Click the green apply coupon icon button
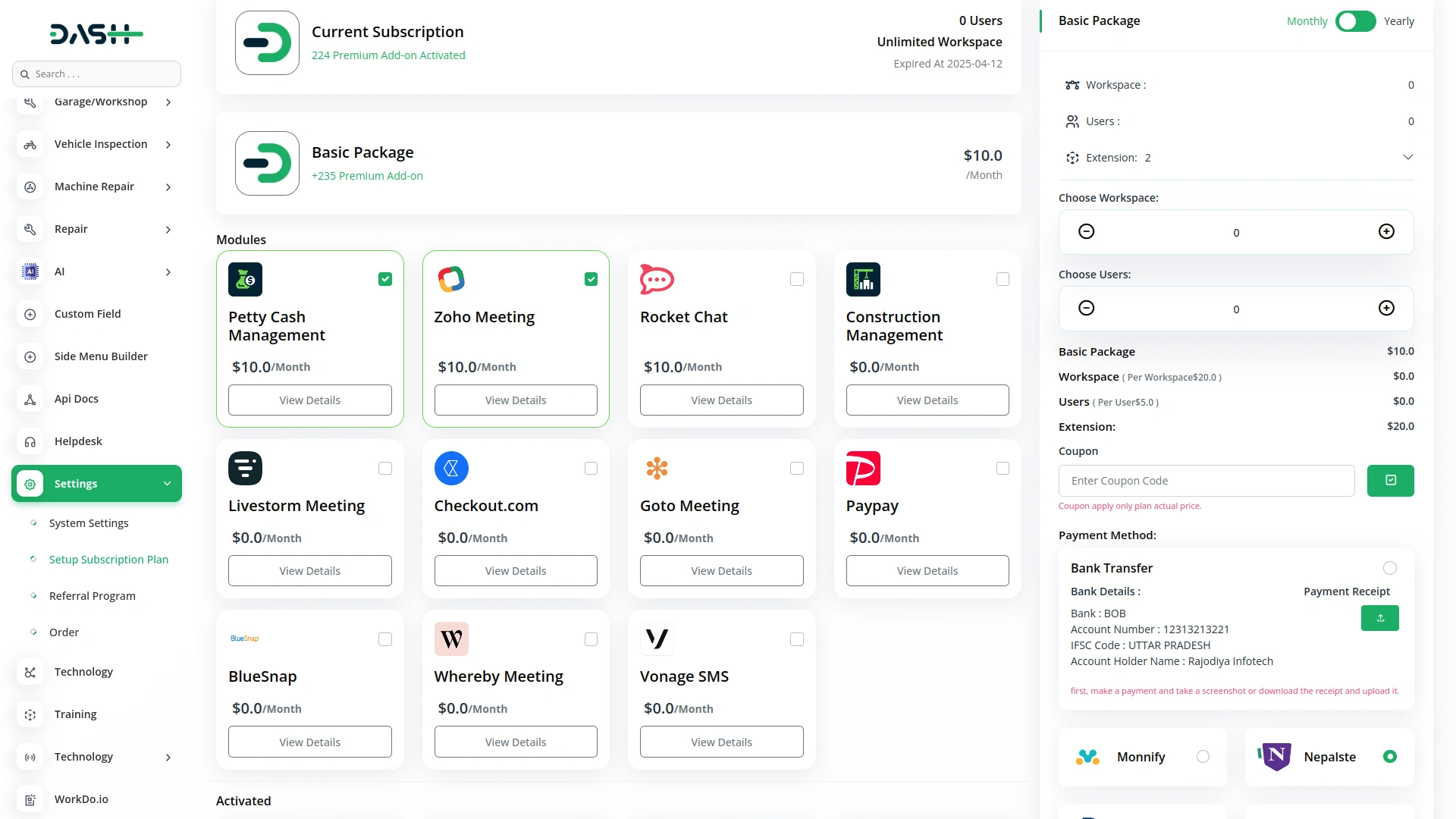The image size is (1456, 819). pos(1390,481)
